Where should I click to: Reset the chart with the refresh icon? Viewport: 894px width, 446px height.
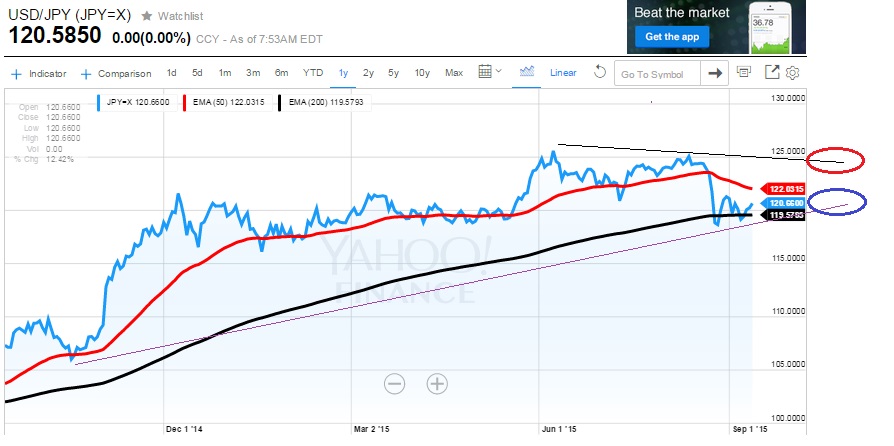[600, 72]
